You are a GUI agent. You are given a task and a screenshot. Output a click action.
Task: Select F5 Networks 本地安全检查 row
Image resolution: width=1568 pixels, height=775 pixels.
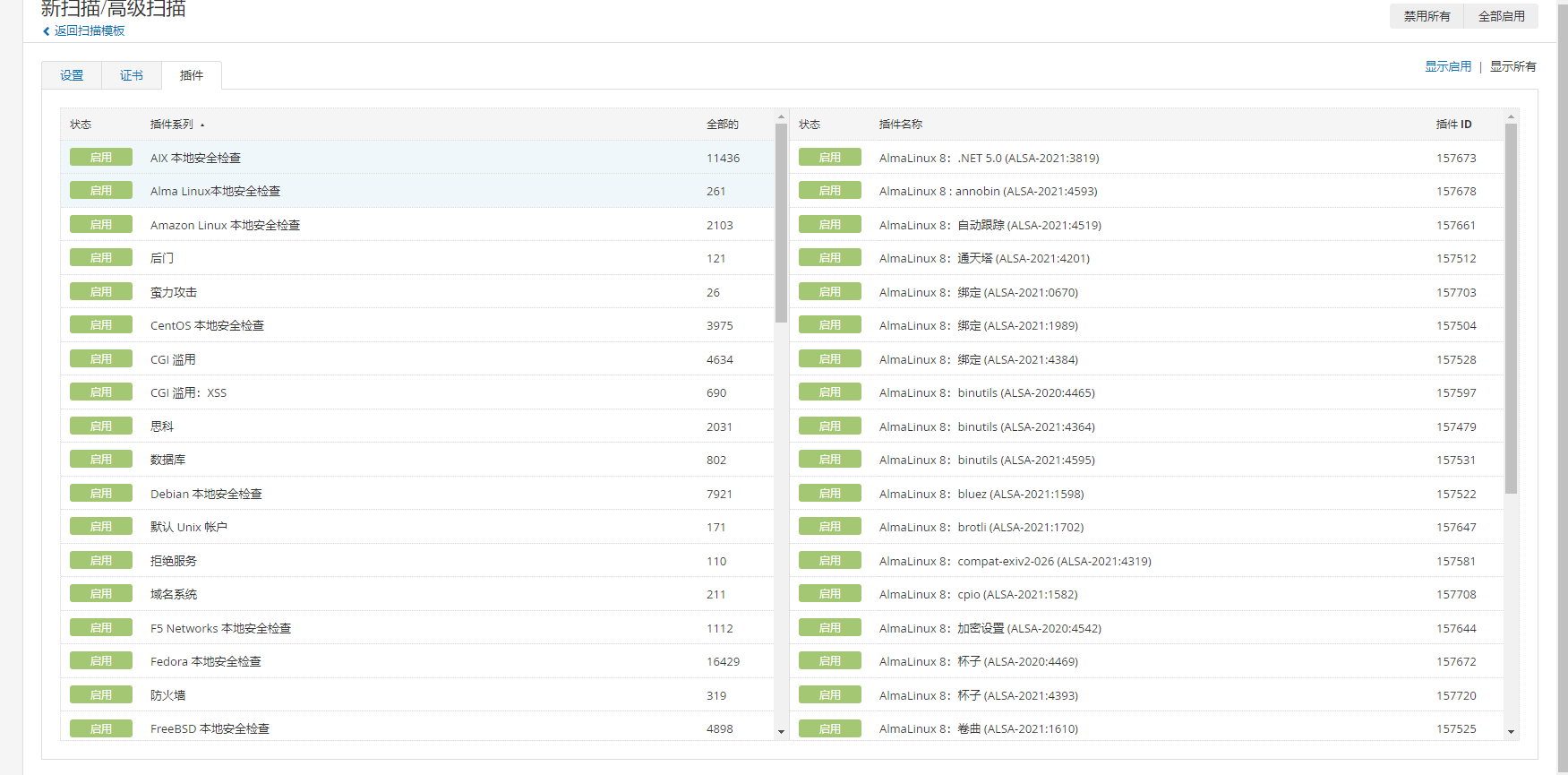pyautogui.click(x=417, y=627)
